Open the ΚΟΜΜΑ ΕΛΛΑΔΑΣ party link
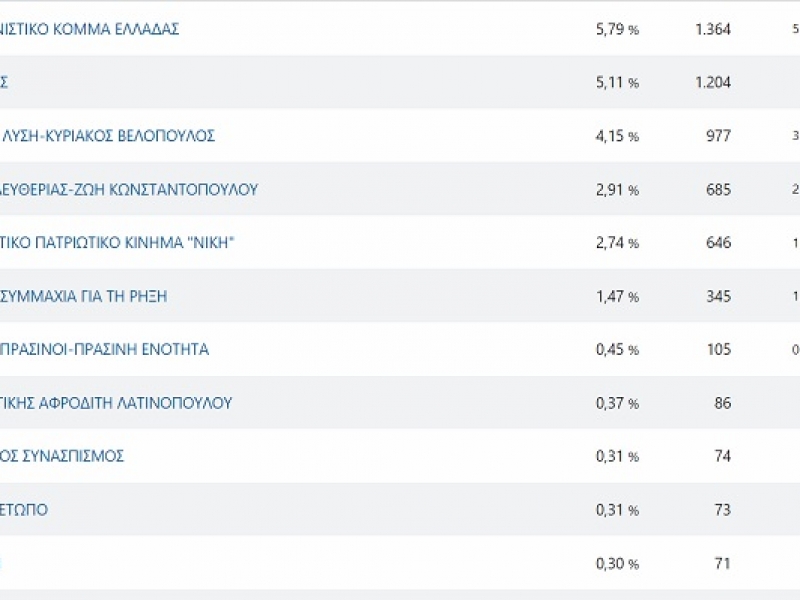The image size is (800, 600). tap(90, 29)
